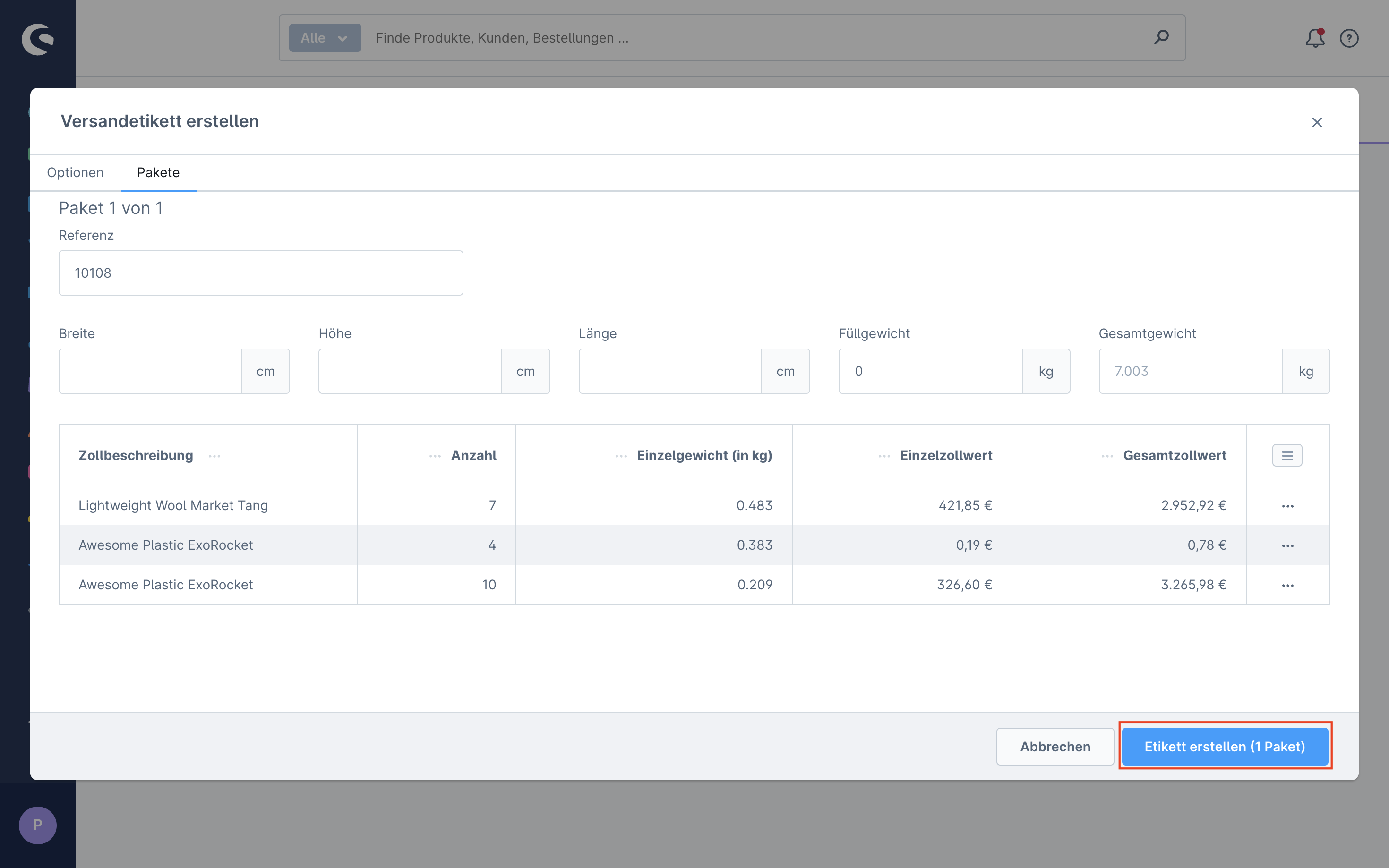Open Einzelgewicht column options dots

pyautogui.click(x=621, y=456)
